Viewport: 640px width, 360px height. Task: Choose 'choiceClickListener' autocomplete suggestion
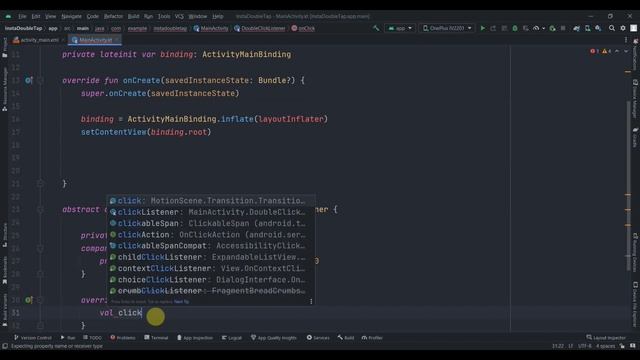tap(211, 280)
